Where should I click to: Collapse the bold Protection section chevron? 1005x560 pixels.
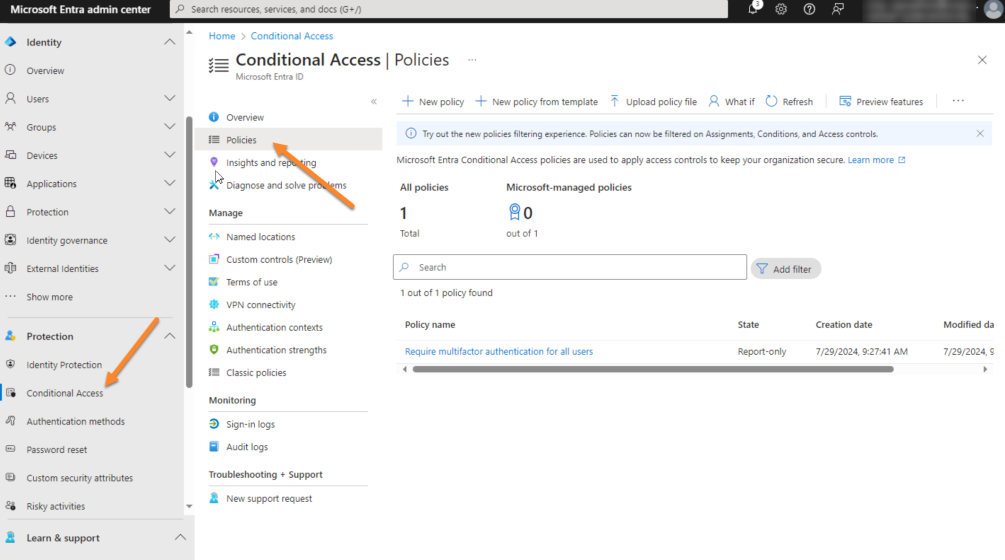click(x=170, y=336)
